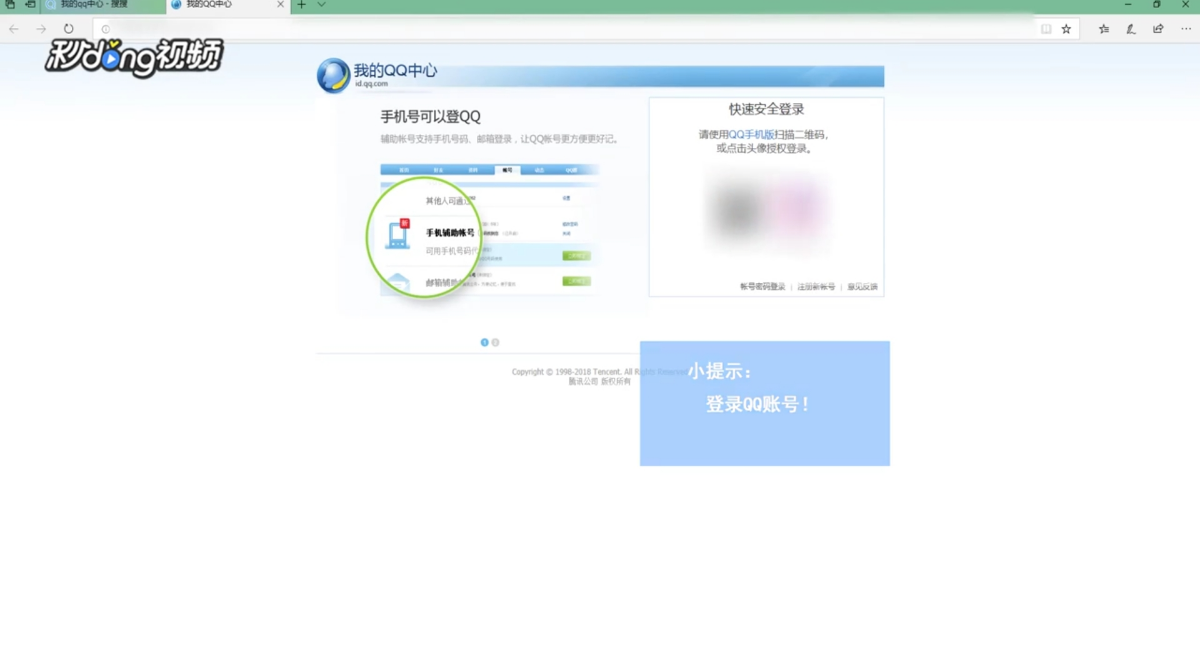Click the 快速安全登录 title
This screenshot has height=660, width=1200.
[766, 109]
